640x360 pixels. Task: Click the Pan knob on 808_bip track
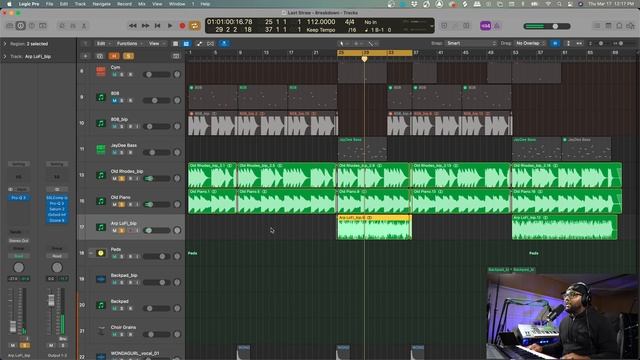coord(177,127)
